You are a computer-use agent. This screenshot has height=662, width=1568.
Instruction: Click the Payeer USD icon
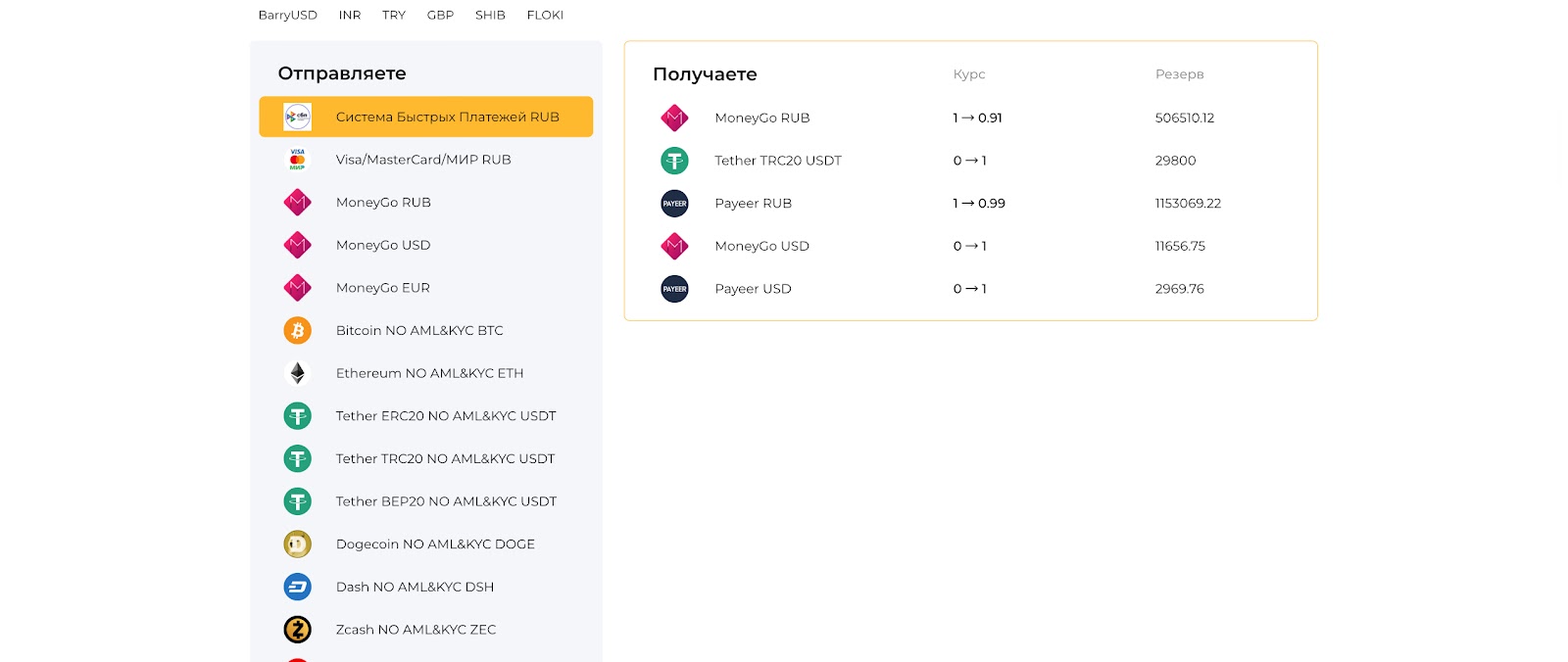(674, 289)
